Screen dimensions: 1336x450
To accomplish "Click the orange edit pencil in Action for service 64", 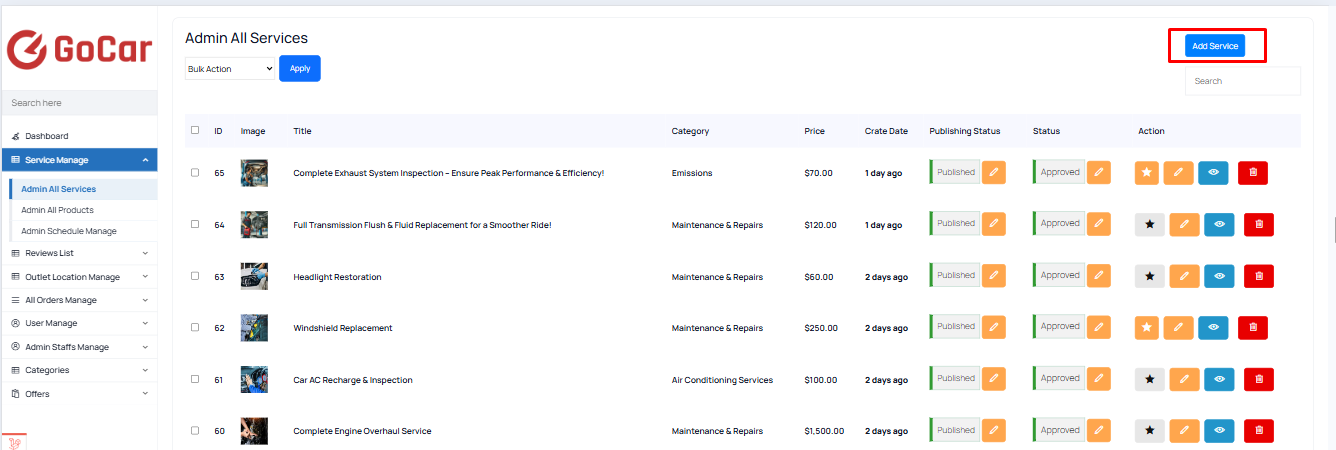I will 1184,225.
